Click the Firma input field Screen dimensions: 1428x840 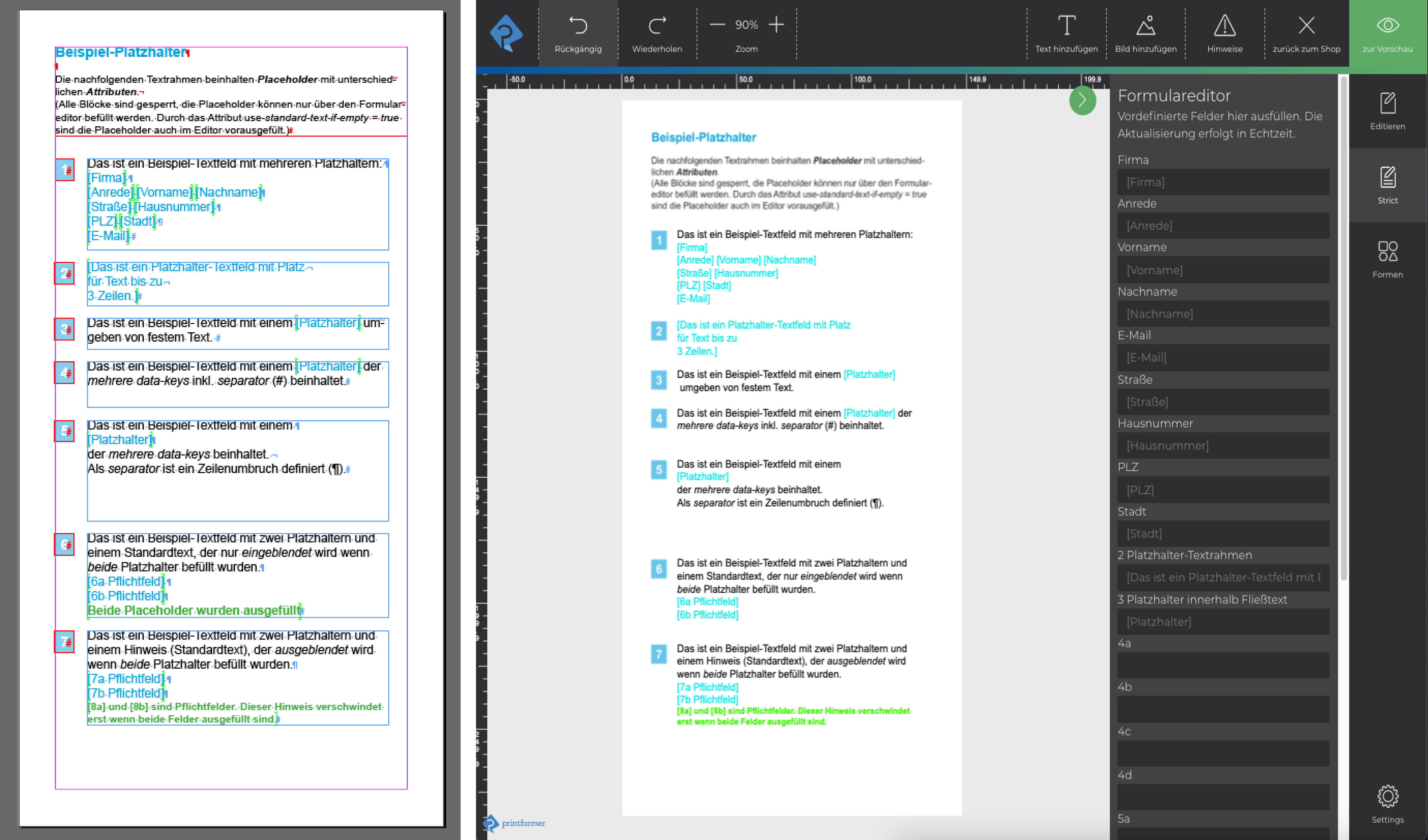click(1223, 182)
